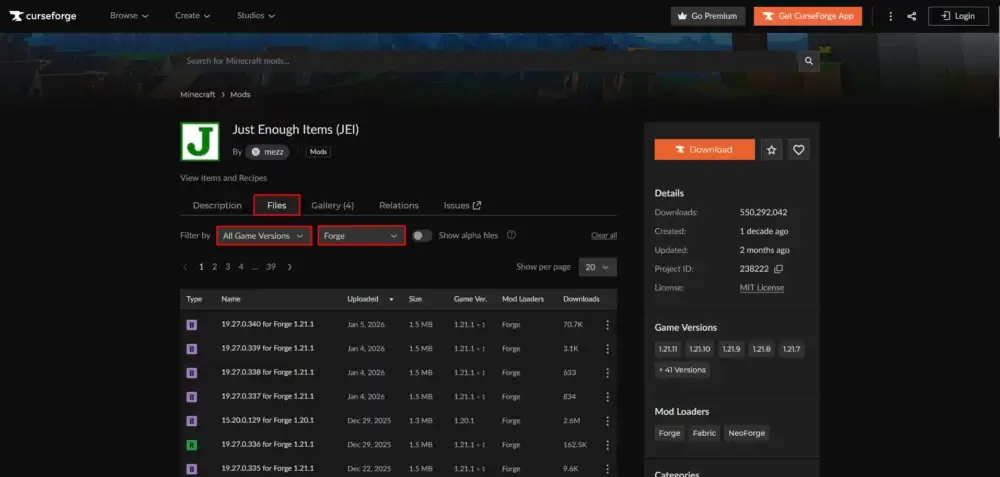Star the Just Enough Items mod
Viewport: 1000px width, 477px height.
point(771,149)
